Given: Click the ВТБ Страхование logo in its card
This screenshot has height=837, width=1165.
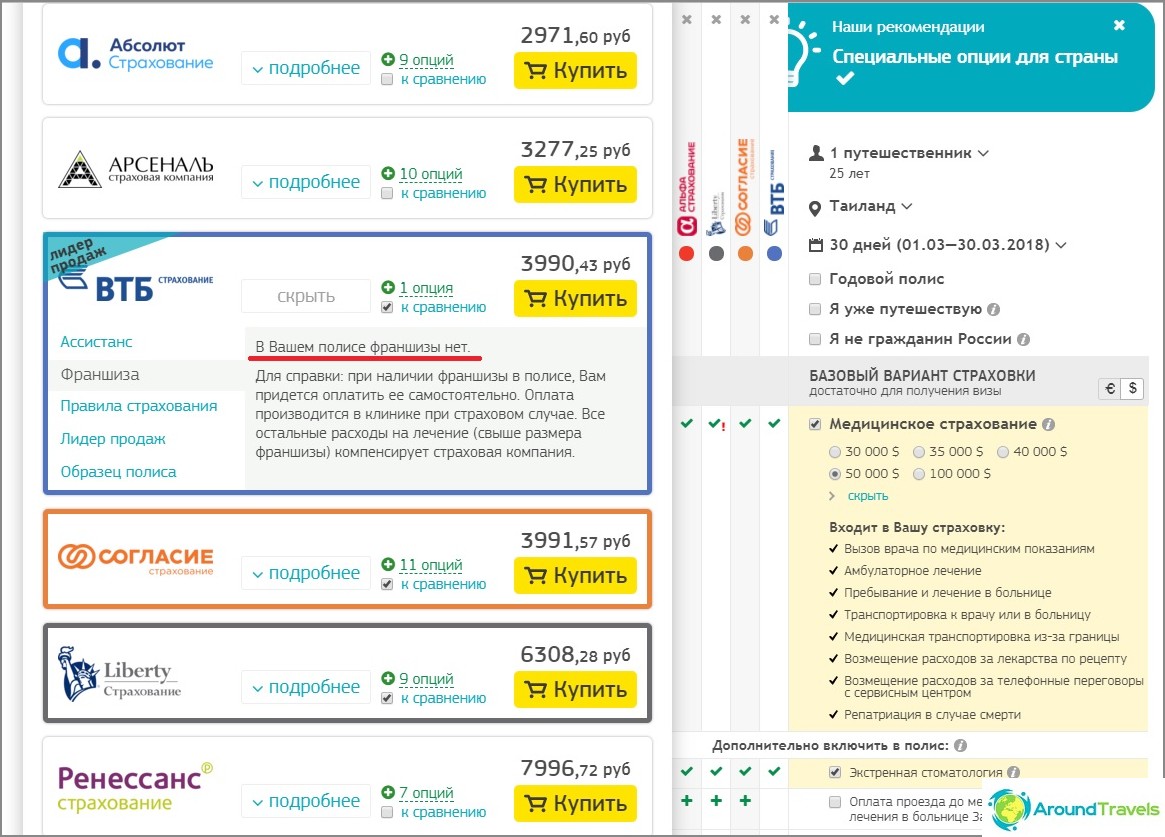Looking at the screenshot, I should tap(136, 287).
